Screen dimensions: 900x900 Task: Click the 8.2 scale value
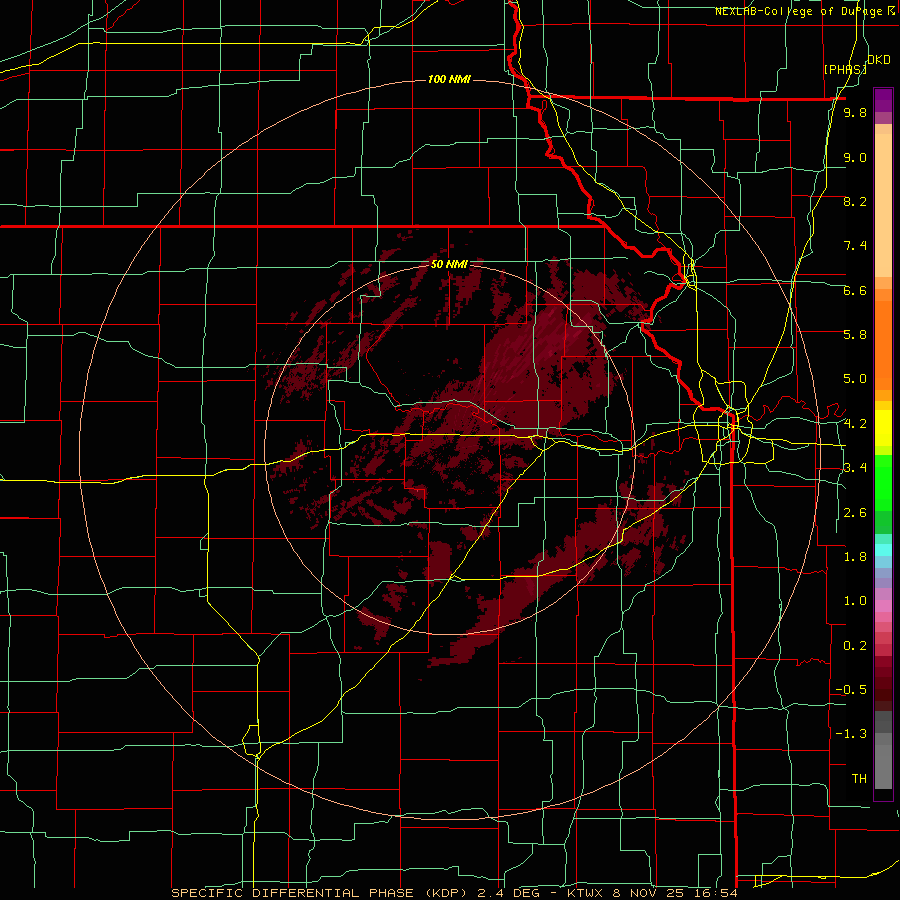(x=855, y=202)
